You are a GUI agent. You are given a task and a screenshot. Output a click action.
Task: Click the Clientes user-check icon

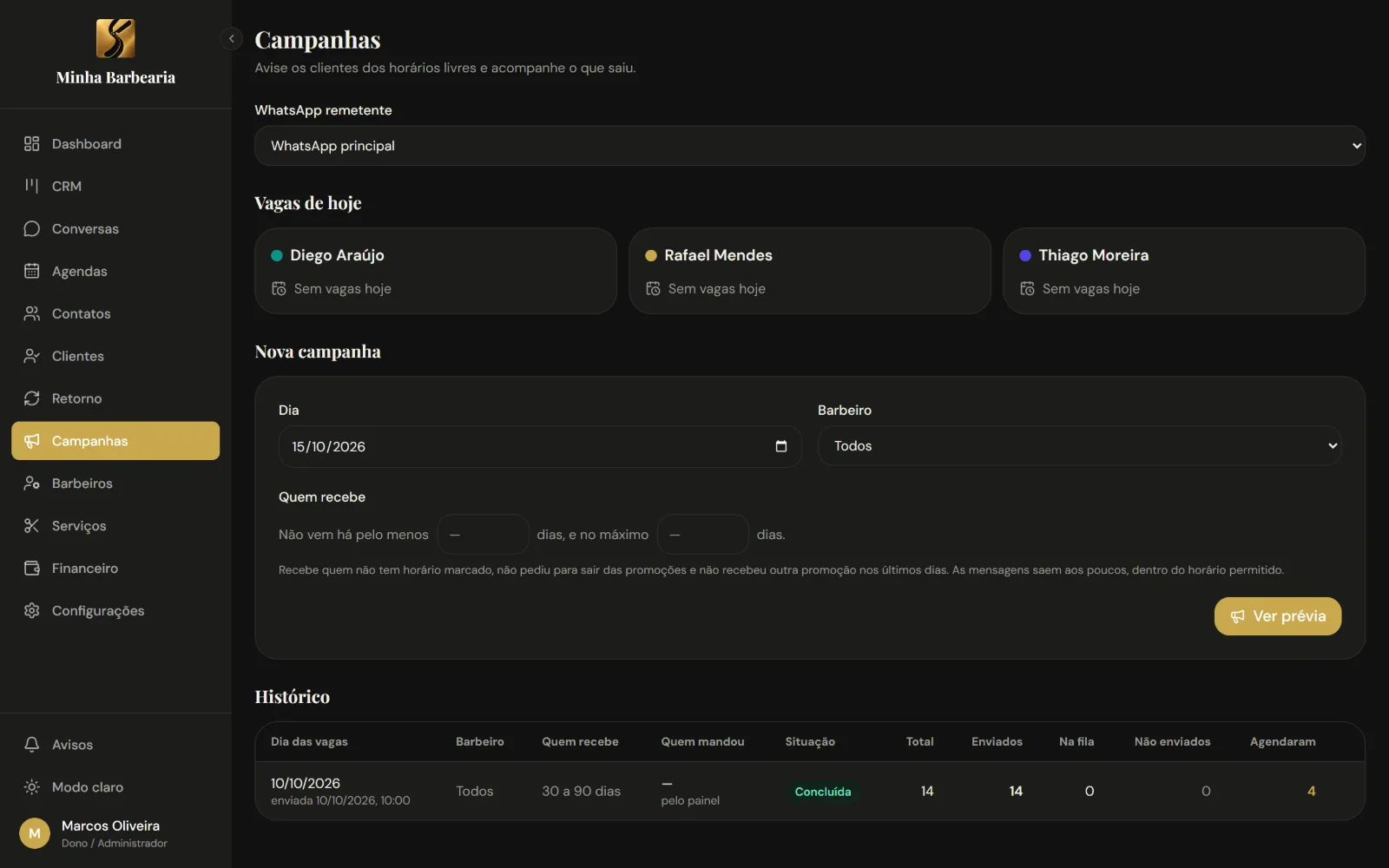[32, 356]
